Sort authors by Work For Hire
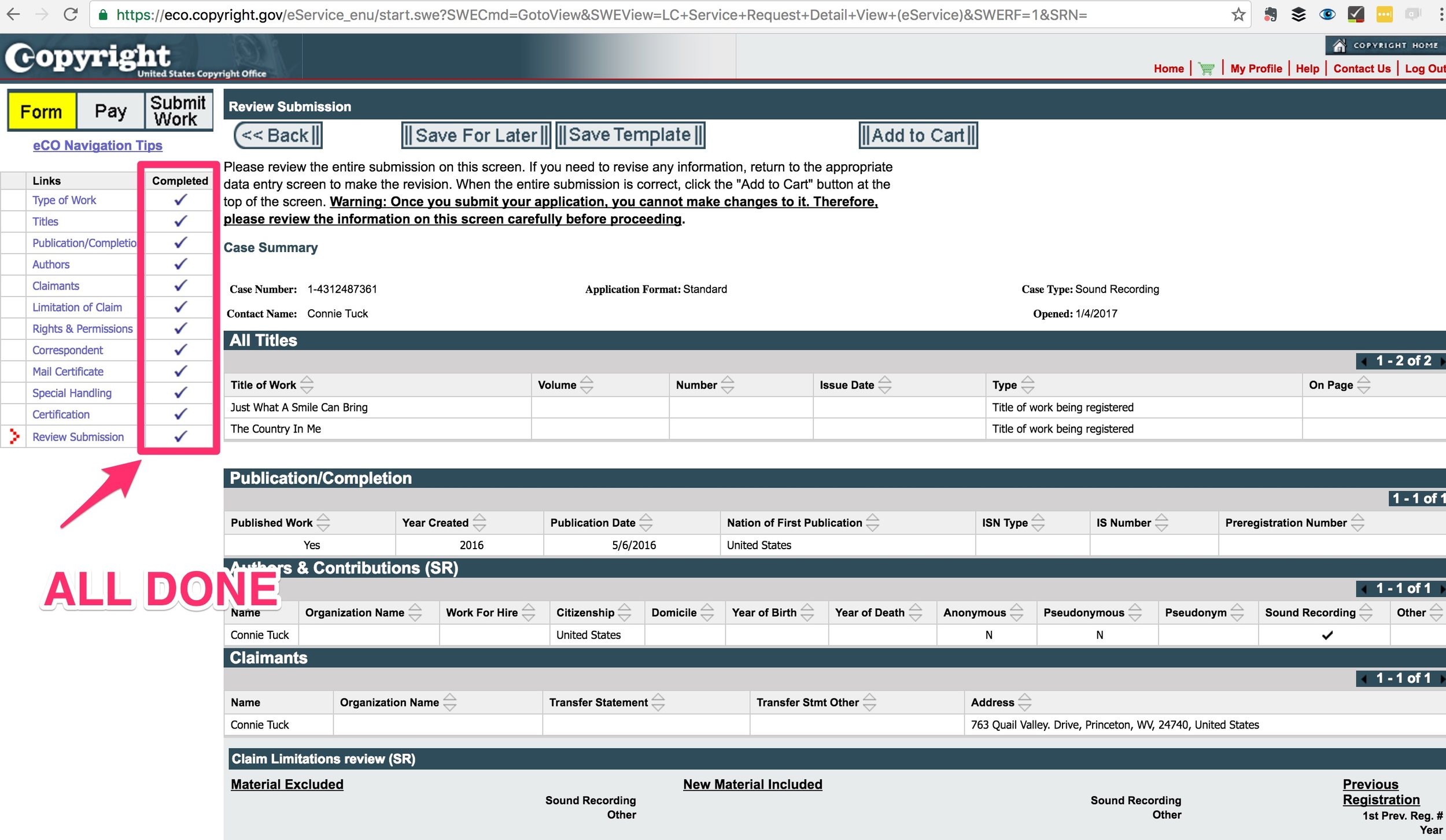The width and height of the screenshot is (1446, 840). point(529,612)
